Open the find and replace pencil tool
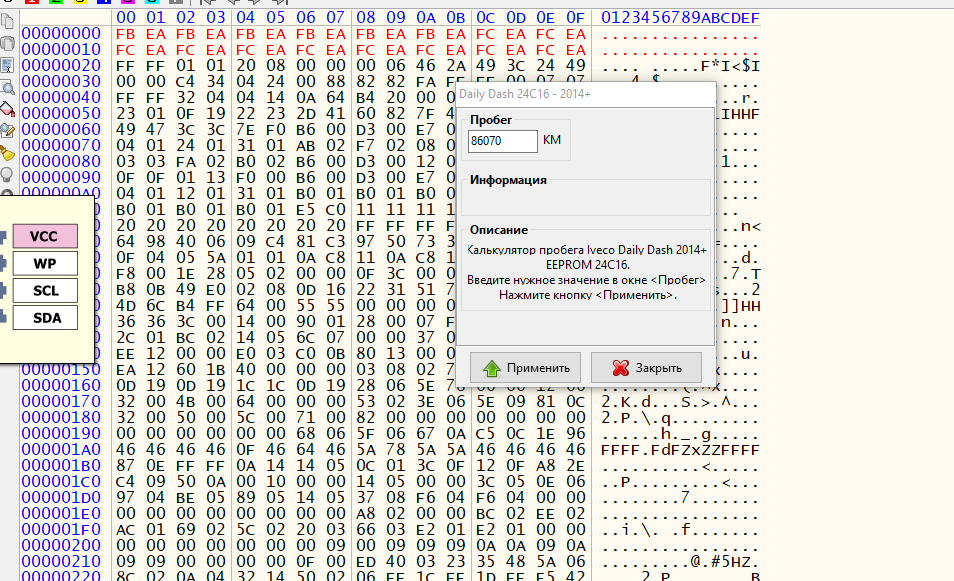This screenshot has width=954, height=581. [7, 131]
